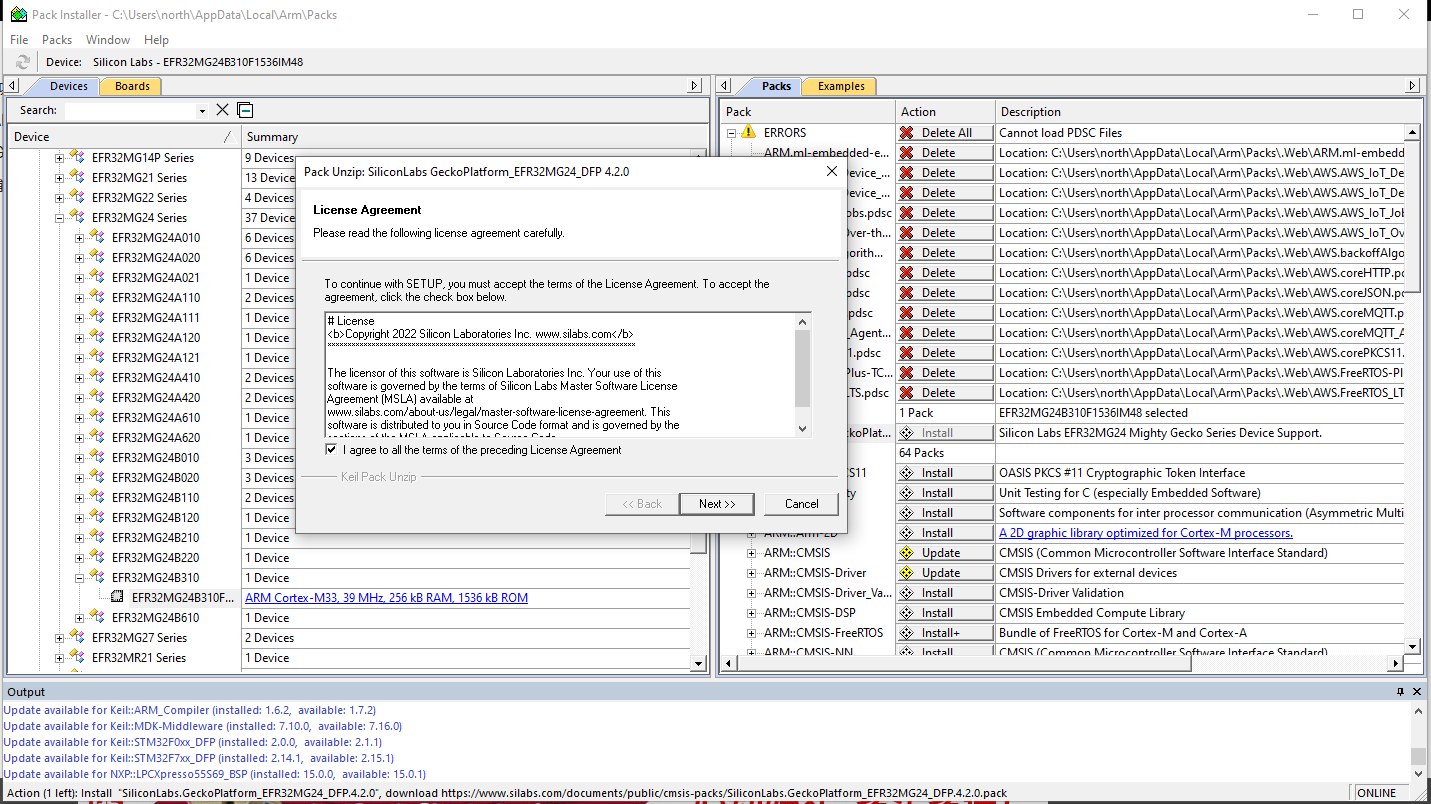The image size is (1431, 804).
Task: Open the File menu
Action: [x=19, y=40]
